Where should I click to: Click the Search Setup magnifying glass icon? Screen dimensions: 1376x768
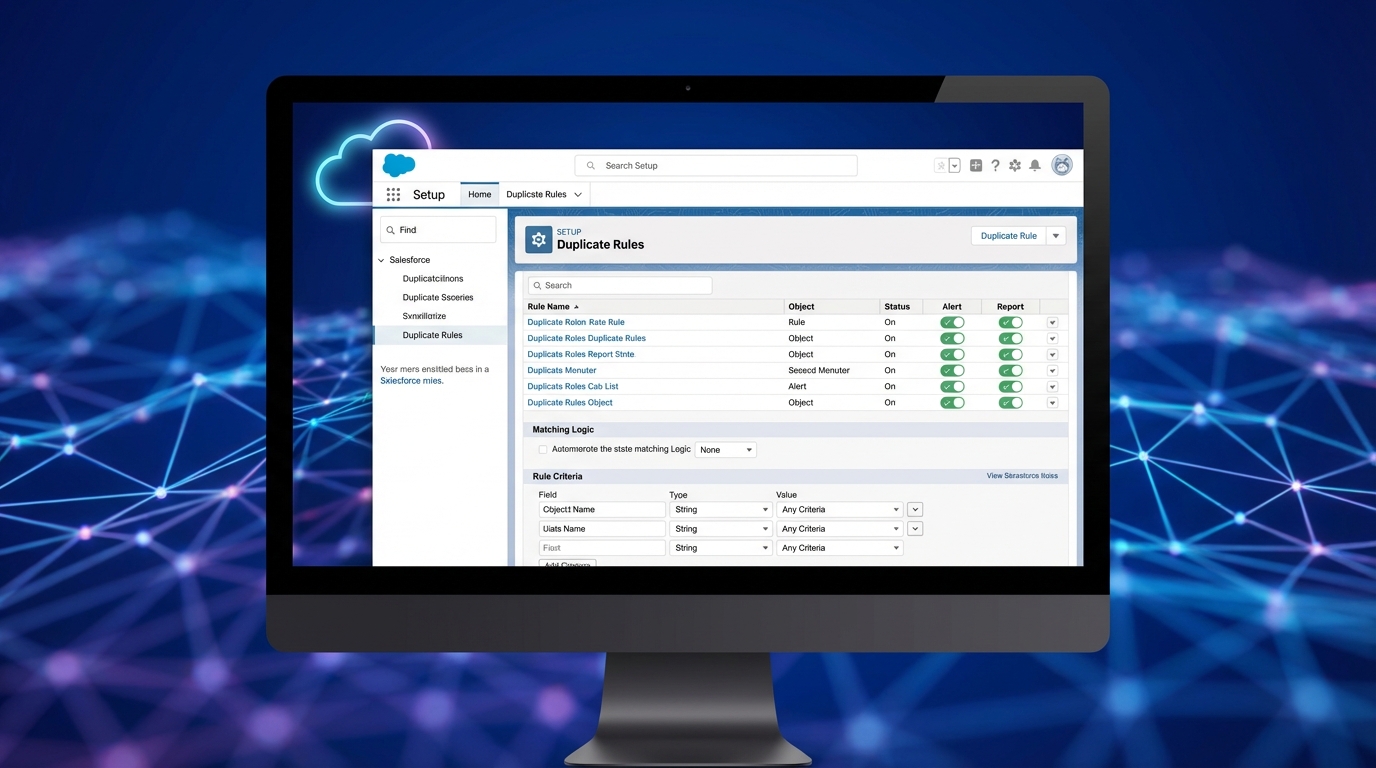point(590,164)
